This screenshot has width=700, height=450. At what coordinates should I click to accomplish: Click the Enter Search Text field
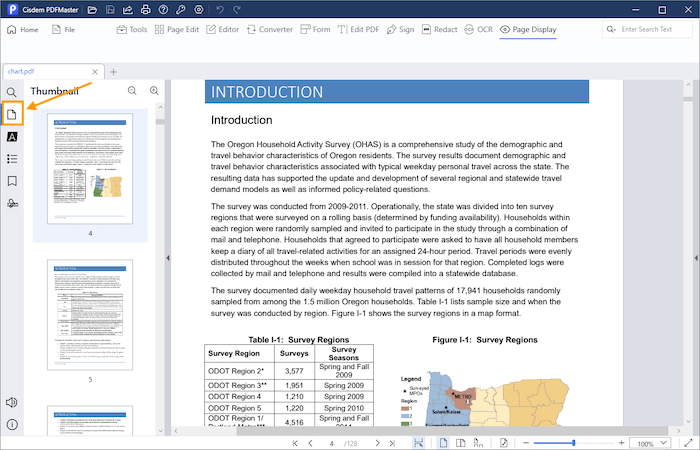tap(647, 29)
